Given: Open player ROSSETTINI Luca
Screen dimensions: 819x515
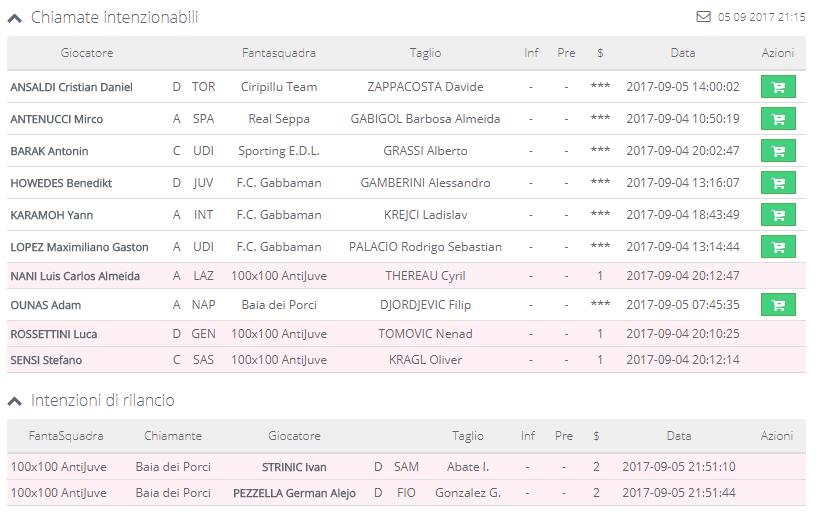Looking at the screenshot, I should pos(54,334).
